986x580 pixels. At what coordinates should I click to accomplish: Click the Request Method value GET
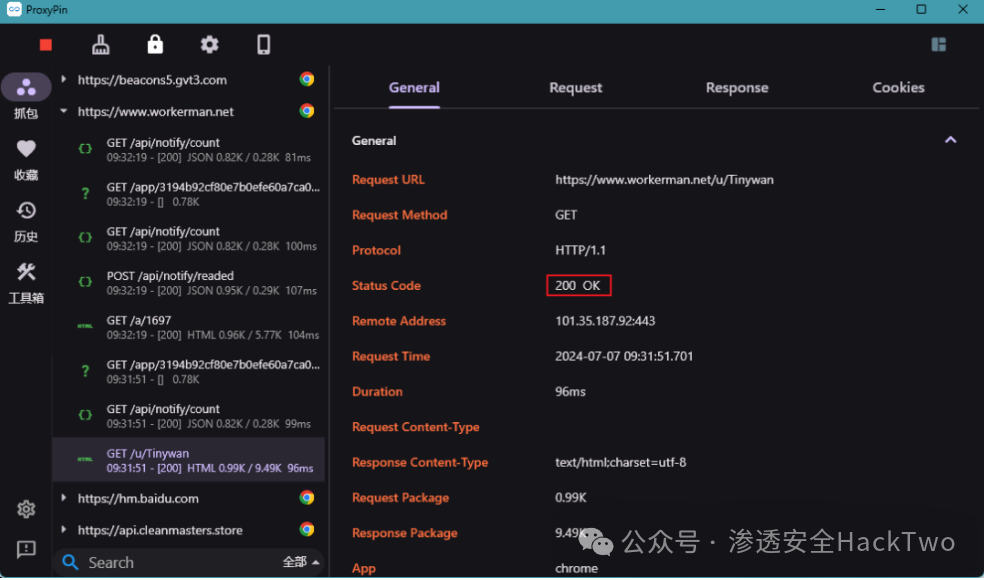click(x=565, y=215)
